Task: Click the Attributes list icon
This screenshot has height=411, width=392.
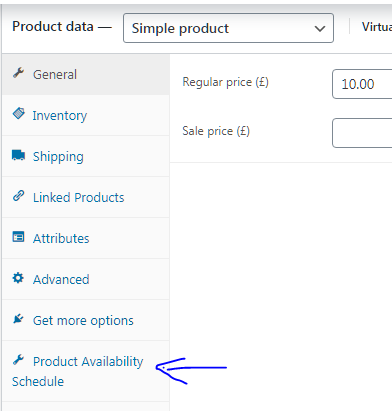Action: point(18,237)
